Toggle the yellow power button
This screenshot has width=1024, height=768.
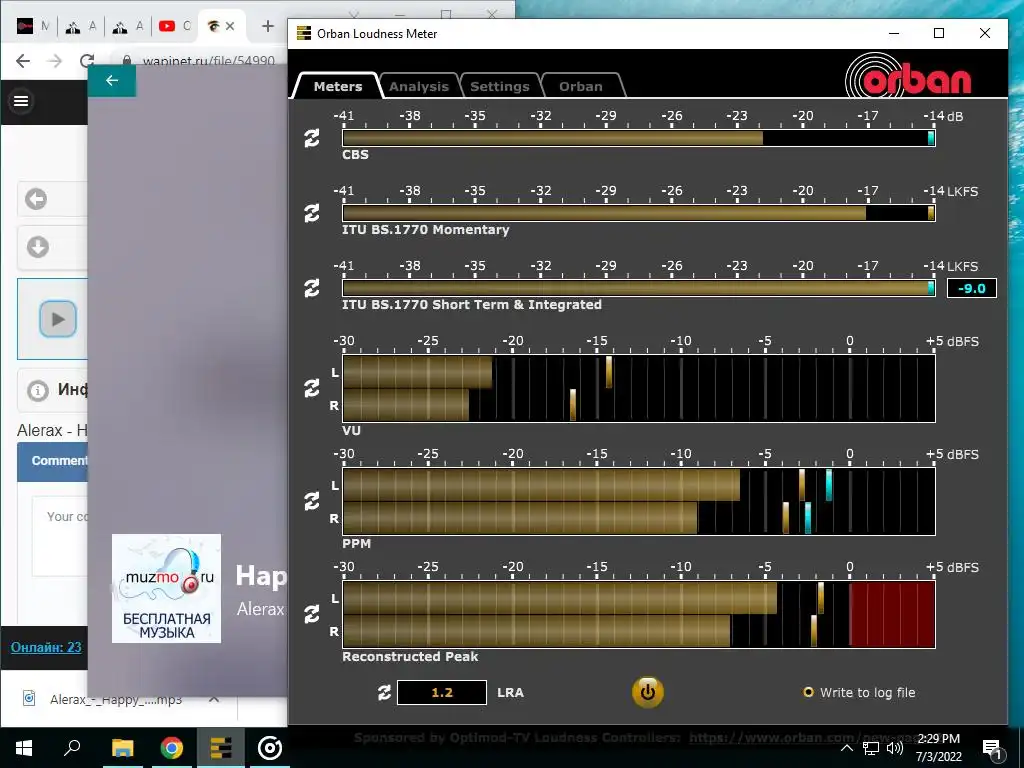(647, 692)
